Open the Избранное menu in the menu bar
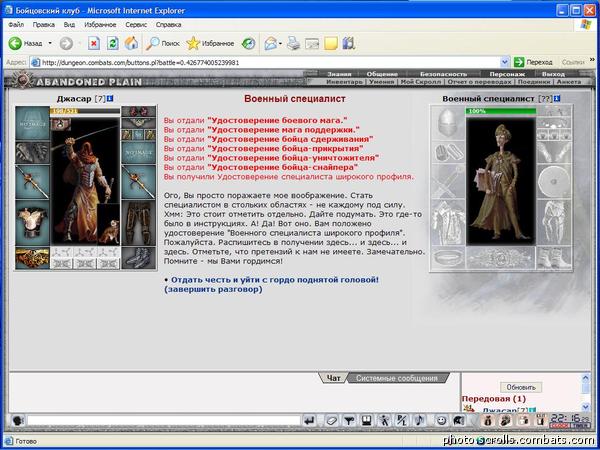 click(100, 24)
